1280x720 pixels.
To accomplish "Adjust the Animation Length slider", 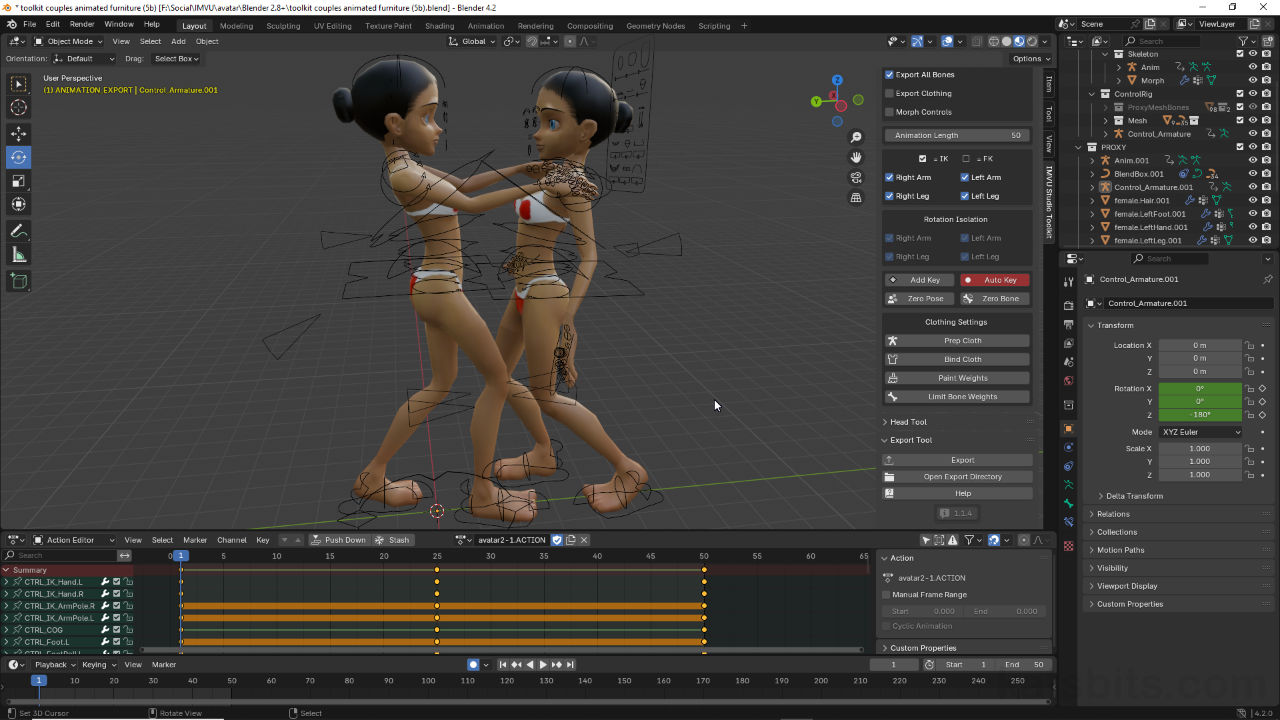I will (x=958, y=135).
